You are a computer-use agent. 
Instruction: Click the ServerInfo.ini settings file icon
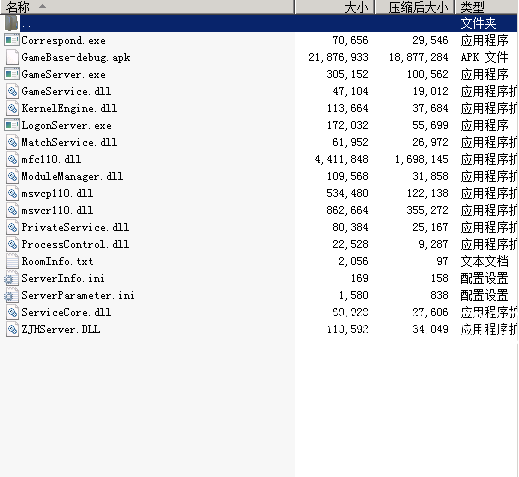pyautogui.click(x=11, y=278)
